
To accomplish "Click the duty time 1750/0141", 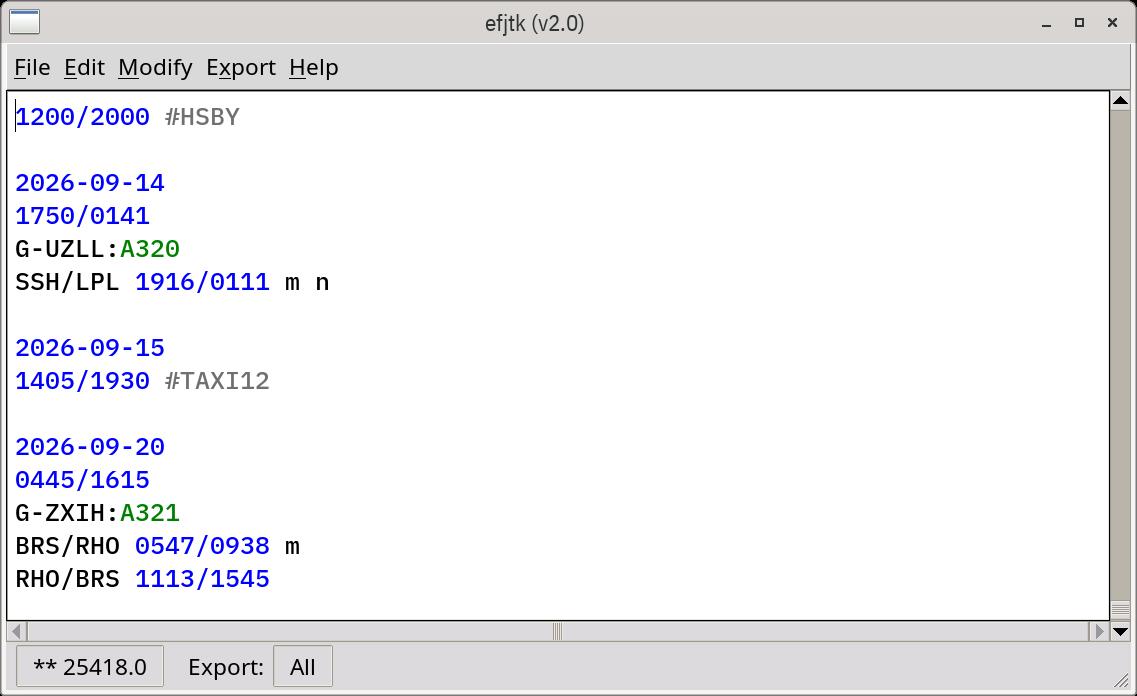I will [82, 216].
